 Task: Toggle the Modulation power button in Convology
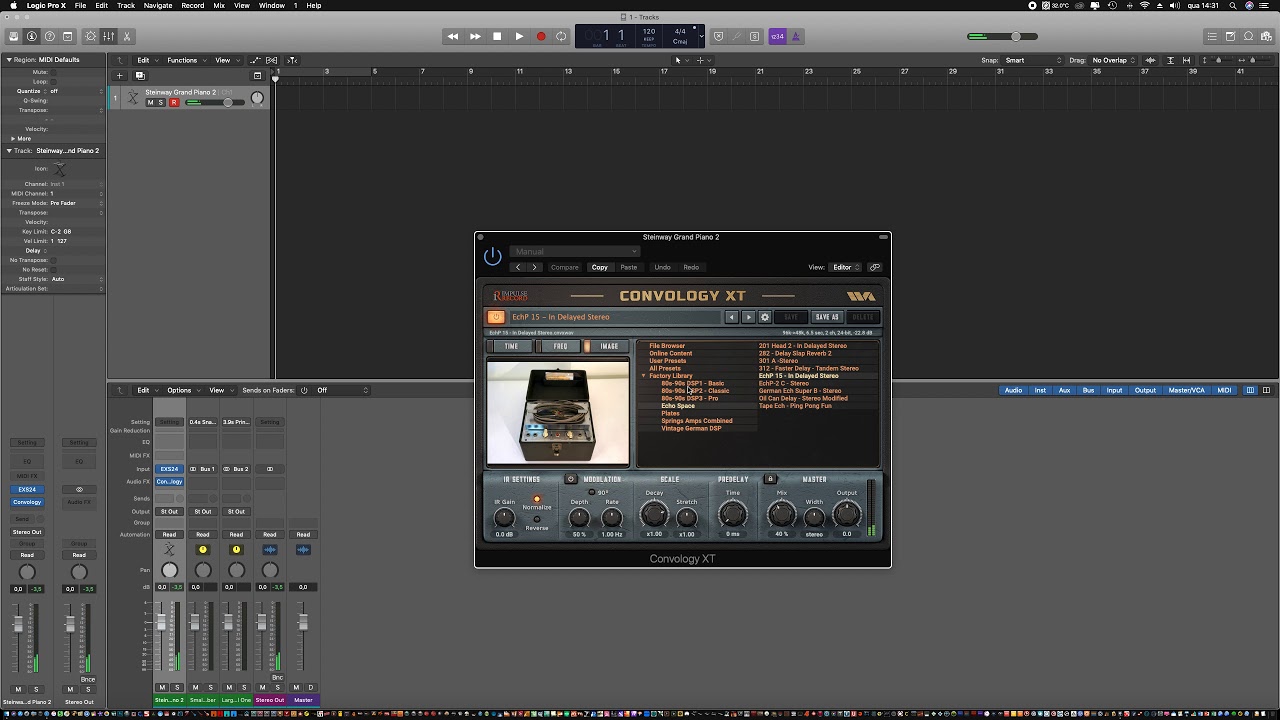[x=571, y=479]
